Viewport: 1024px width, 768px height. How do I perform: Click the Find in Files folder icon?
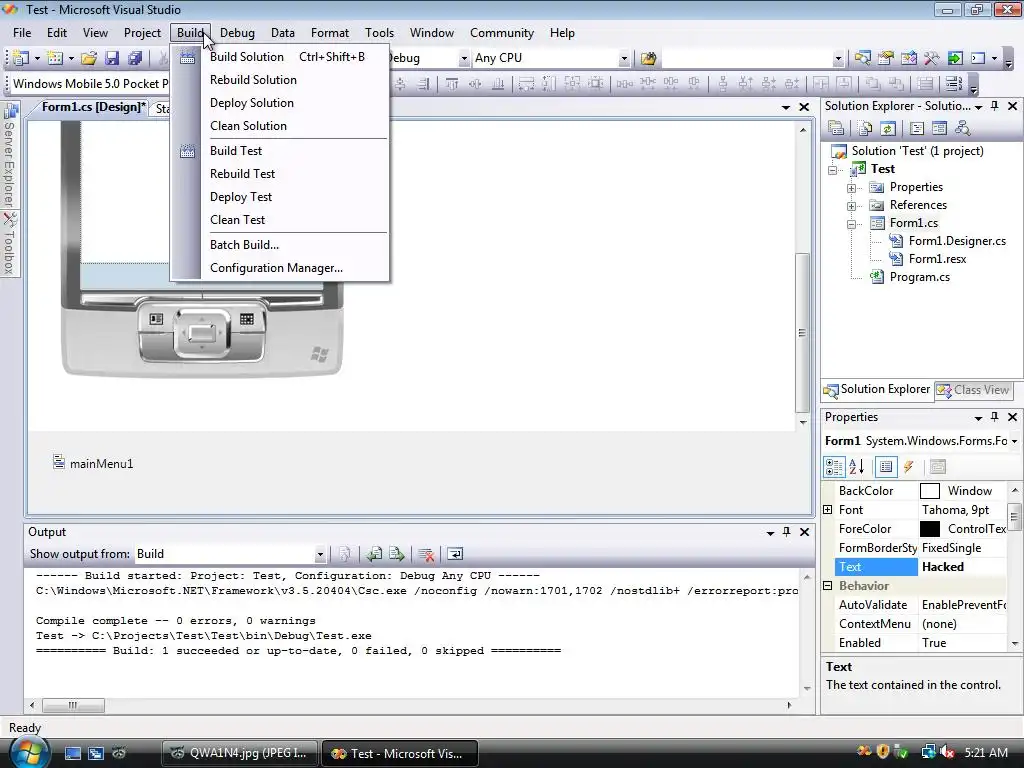[648, 58]
